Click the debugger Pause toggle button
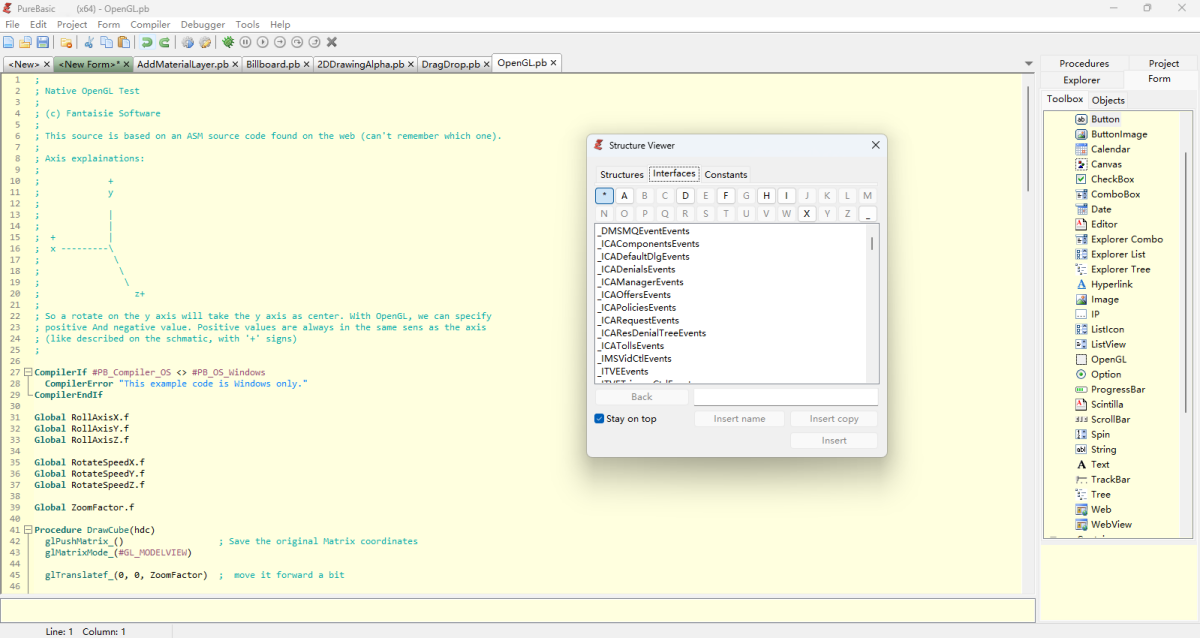The image size is (1200, 638). pos(245,42)
